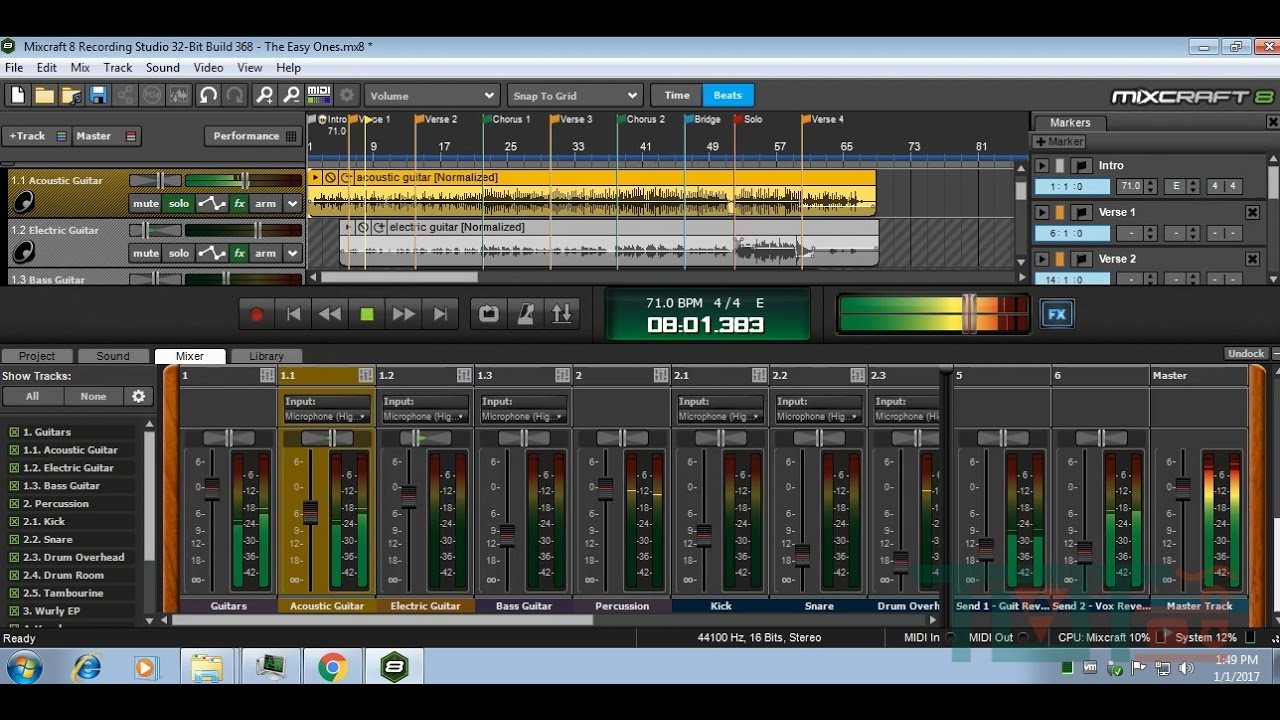The height and width of the screenshot is (720, 1280).
Task: Open the View menu
Action: pos(250,68)
